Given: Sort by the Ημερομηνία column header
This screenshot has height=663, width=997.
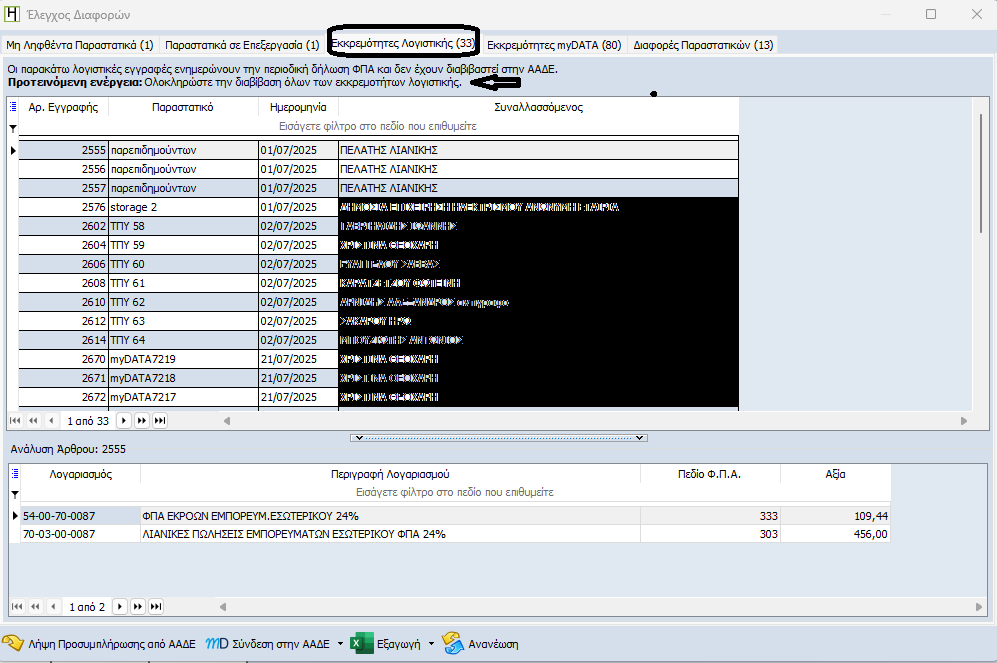Looking at the screenshot, I should (x=297, y=107).
